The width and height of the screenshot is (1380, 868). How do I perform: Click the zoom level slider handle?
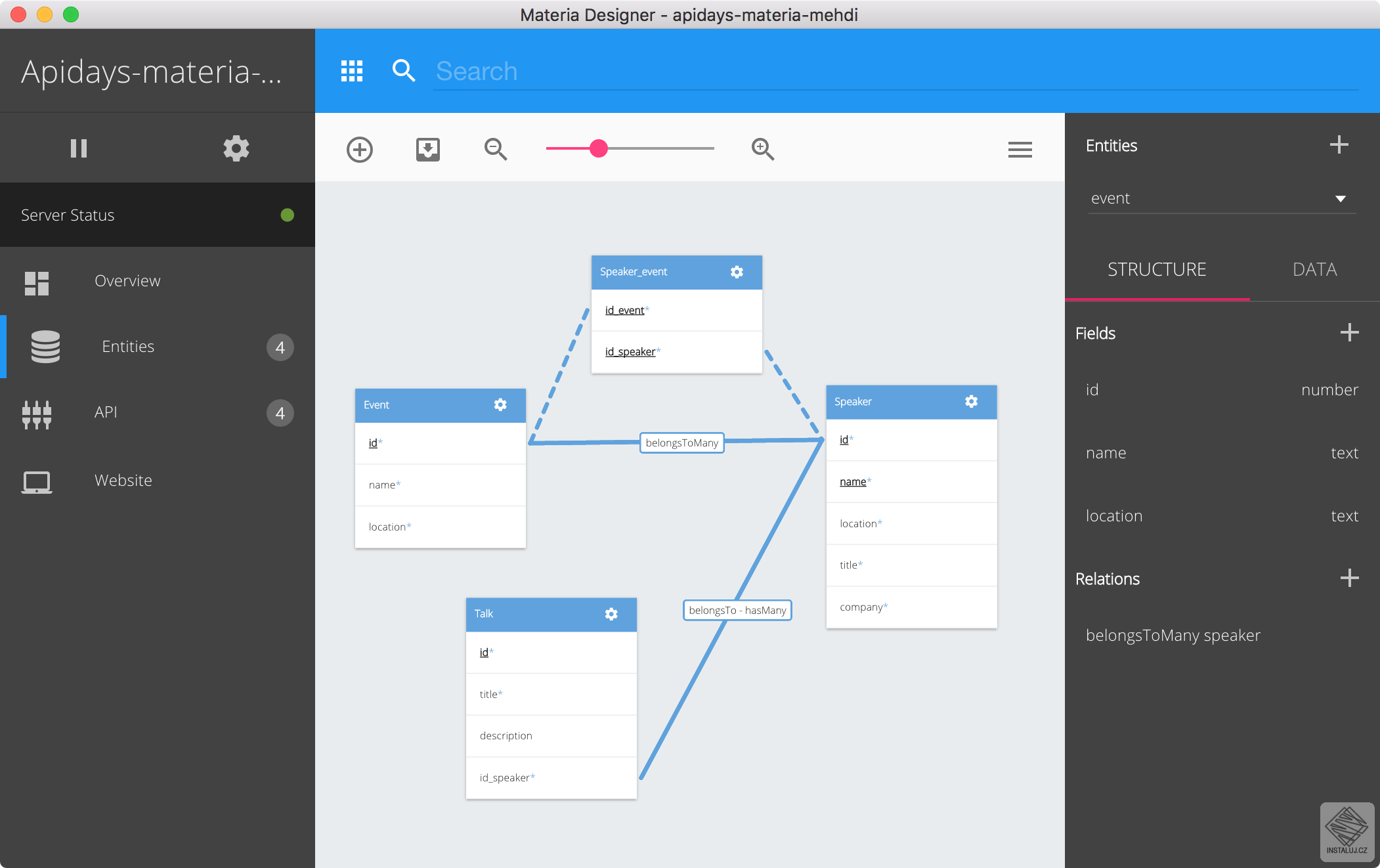[599, 148]
